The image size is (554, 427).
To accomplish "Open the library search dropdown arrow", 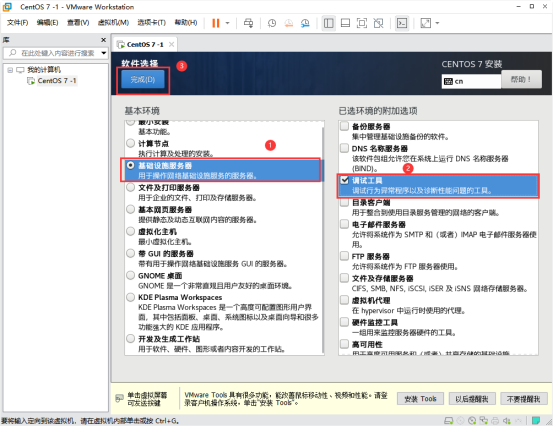I will tap(104, 53).
